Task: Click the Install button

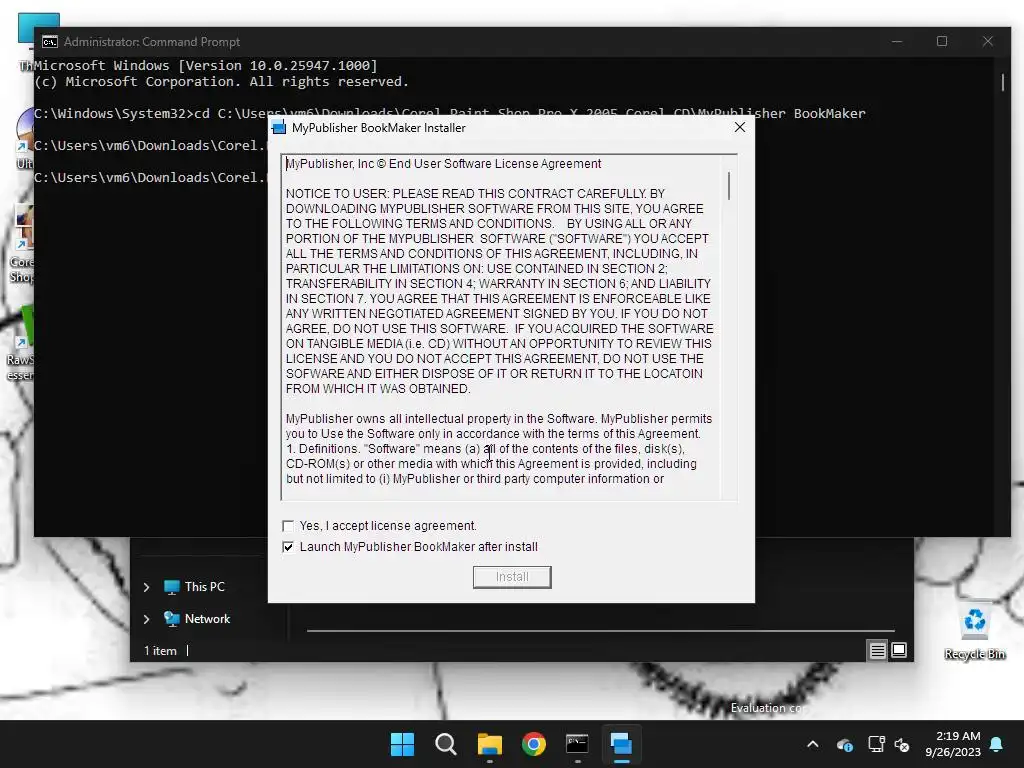Action: pos(512,577)
